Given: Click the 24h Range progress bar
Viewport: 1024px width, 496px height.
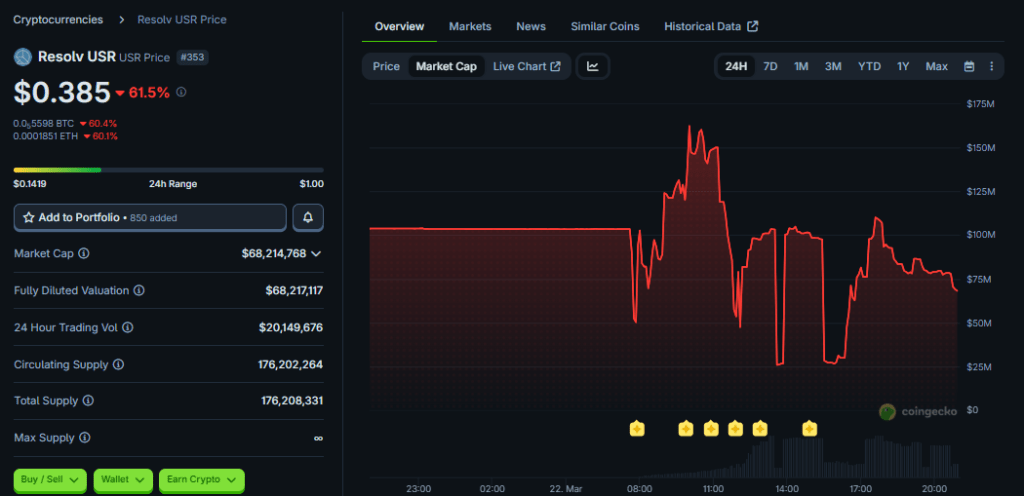Looking at the screenshot, I should point(168,170).
